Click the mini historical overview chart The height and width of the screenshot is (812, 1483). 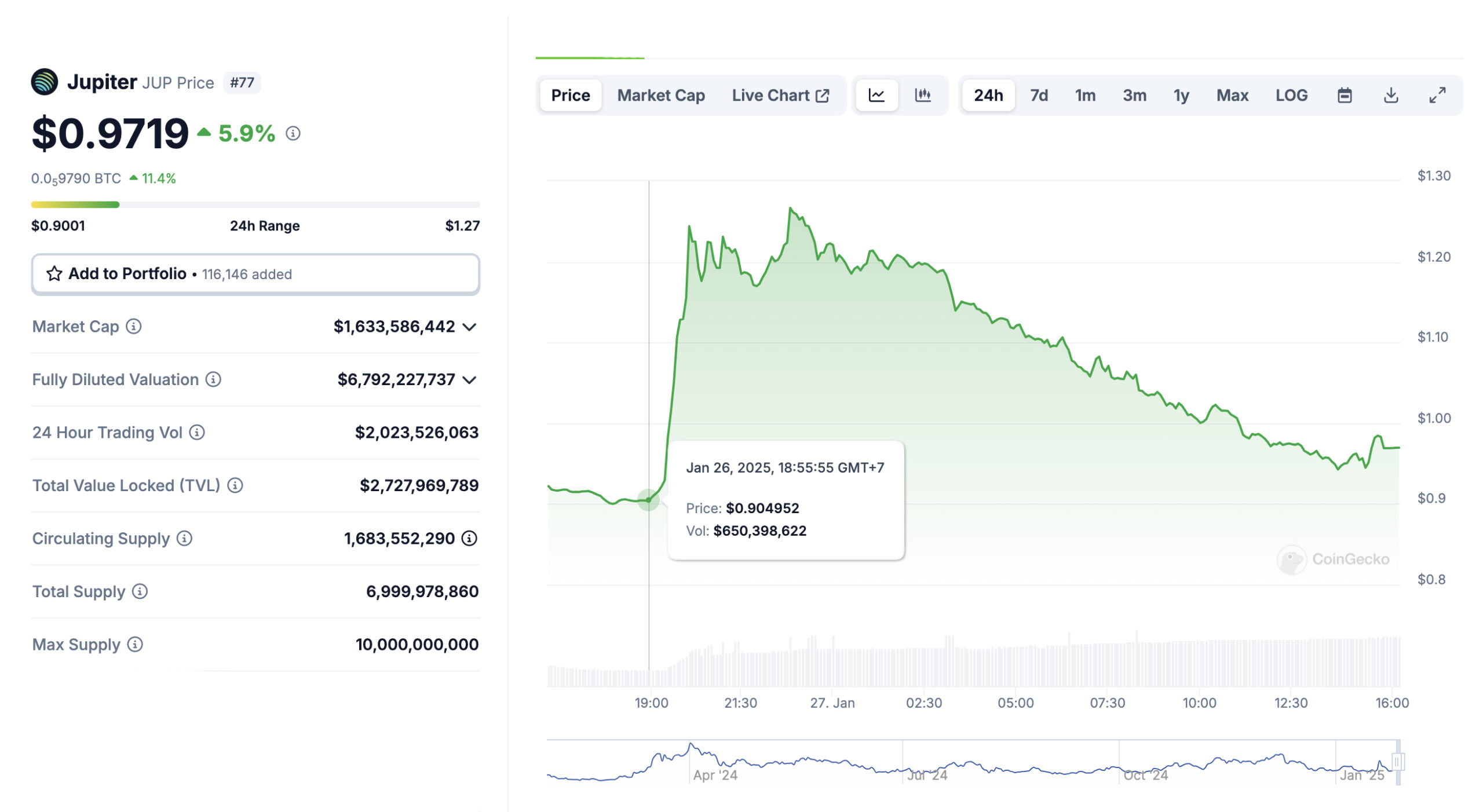point(973,762)
